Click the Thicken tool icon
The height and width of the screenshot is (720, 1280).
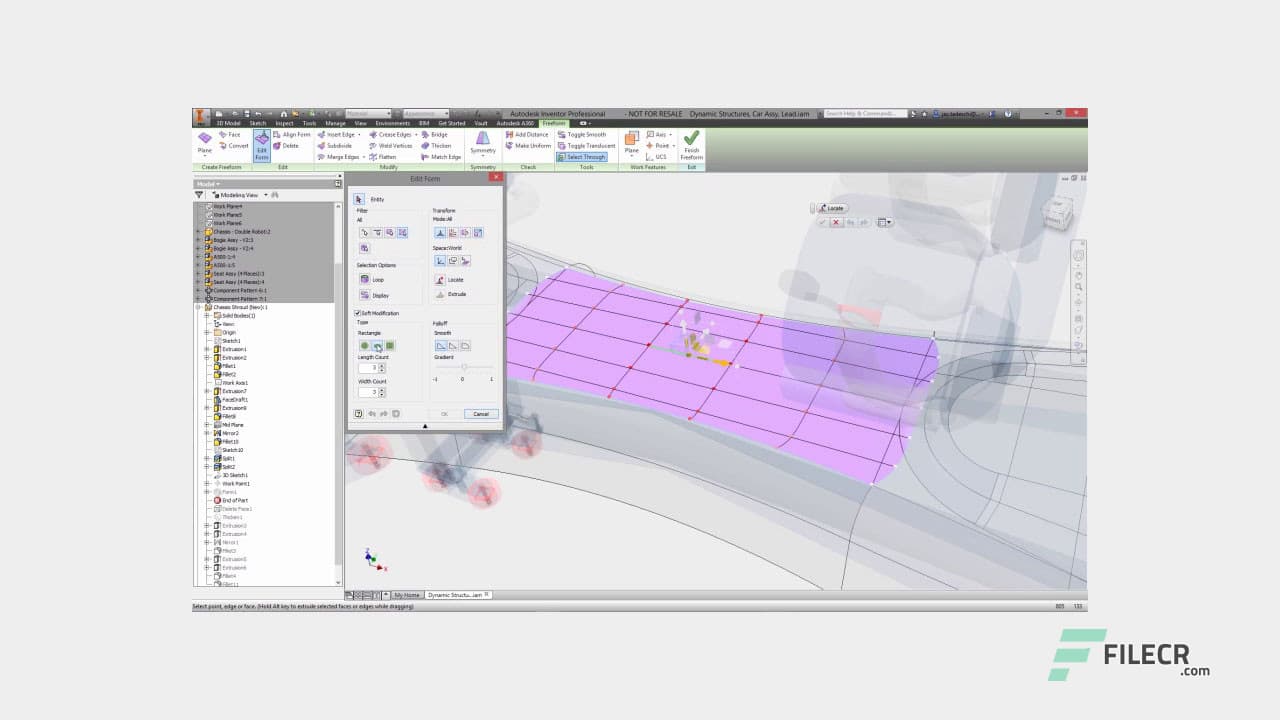point(426,146)
